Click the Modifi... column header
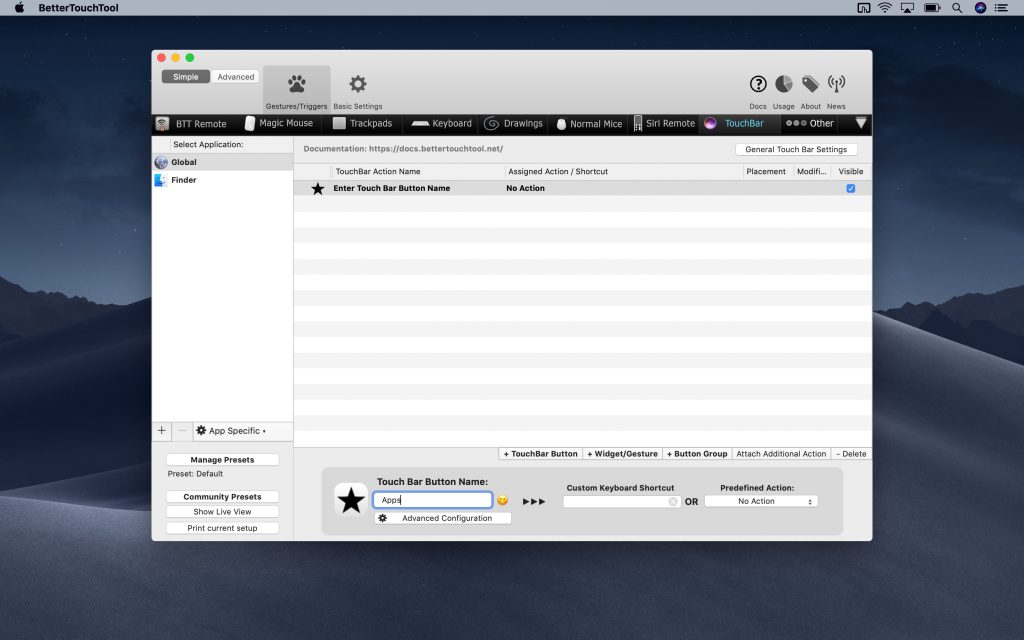The image size is (1024, 640). coord(811,171)
